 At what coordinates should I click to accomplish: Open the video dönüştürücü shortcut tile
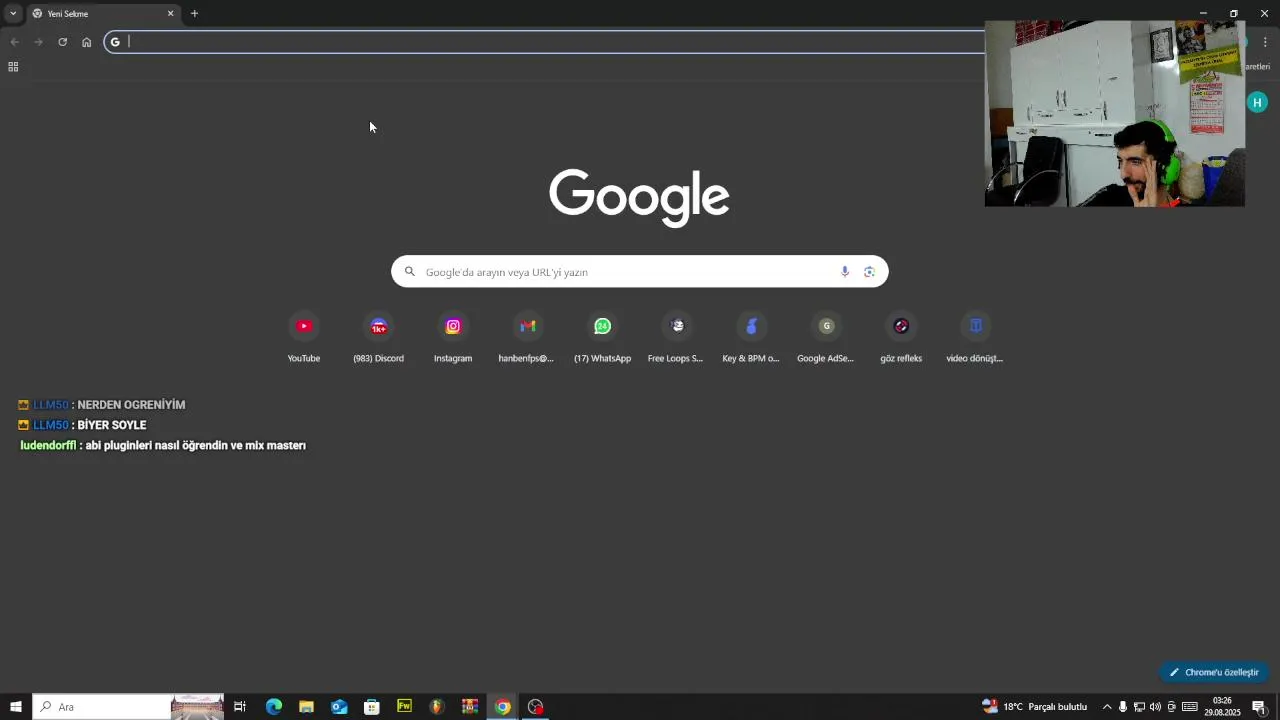click(x=975, y=338)
